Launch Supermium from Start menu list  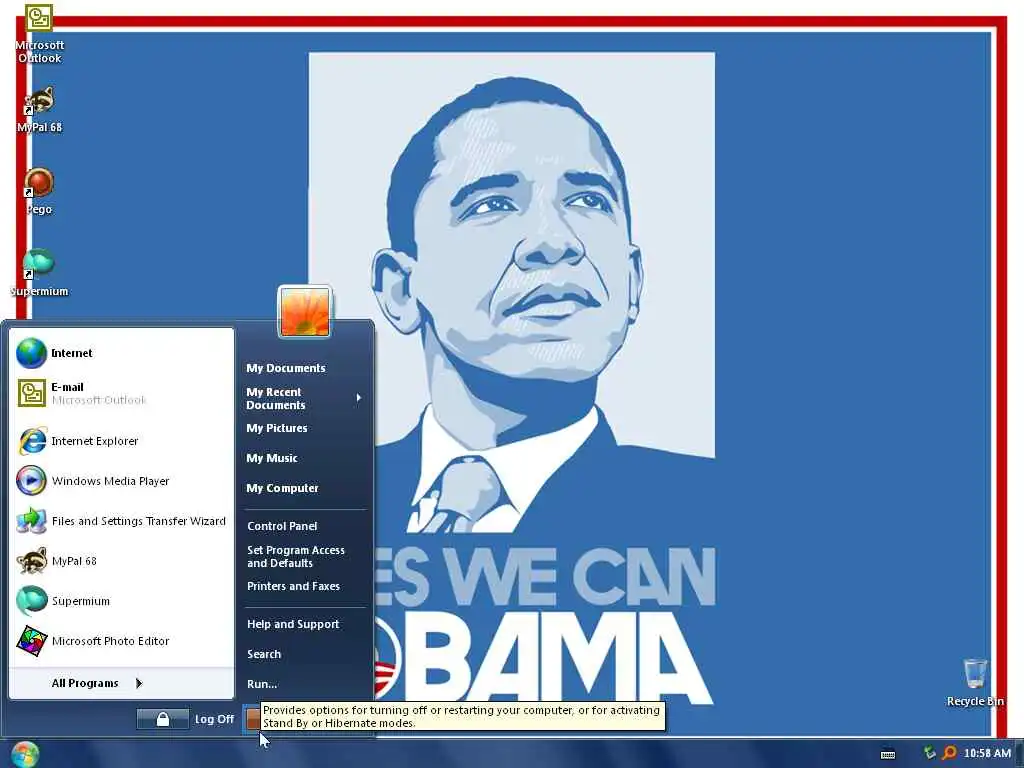(x=121, y=601)
